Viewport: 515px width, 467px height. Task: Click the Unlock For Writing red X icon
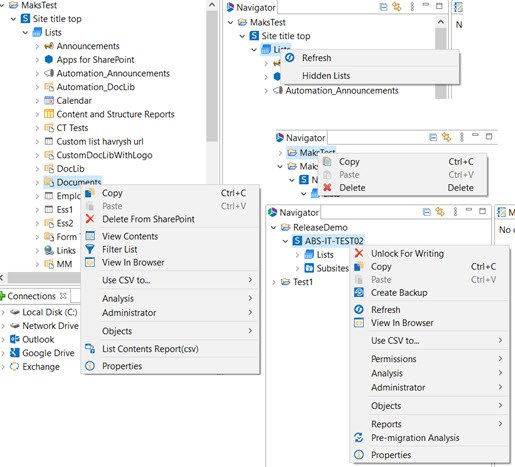[x=359, y=253]
